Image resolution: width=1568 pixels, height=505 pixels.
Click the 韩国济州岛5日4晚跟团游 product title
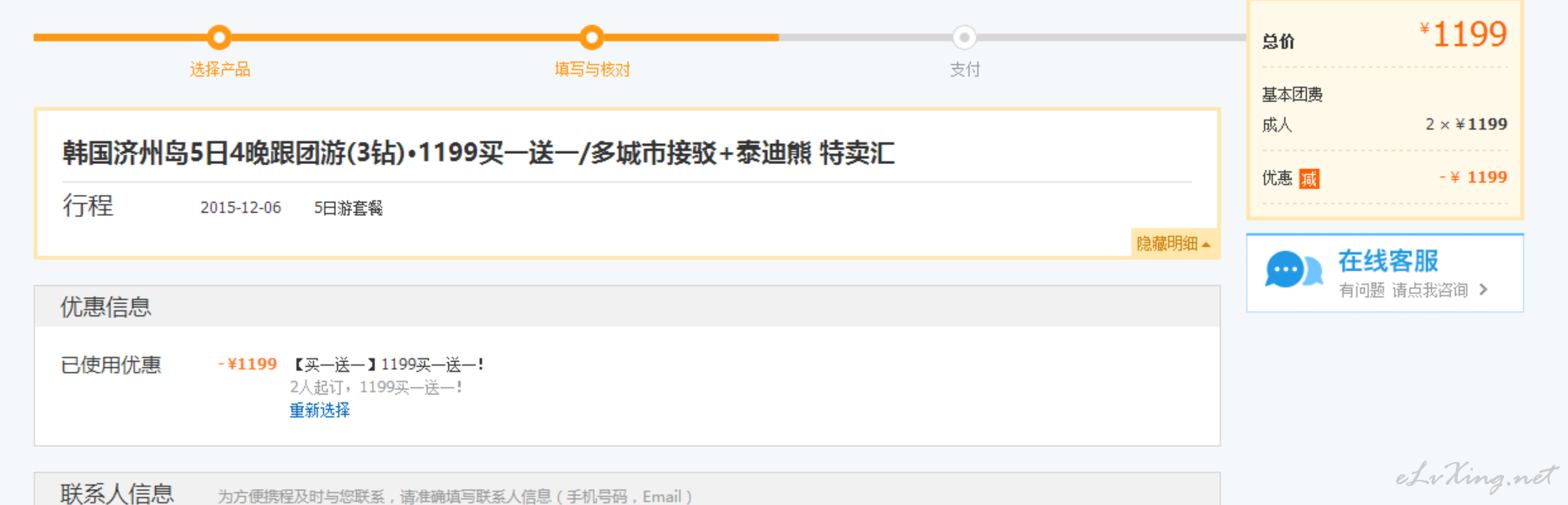[x=478, y=152]
